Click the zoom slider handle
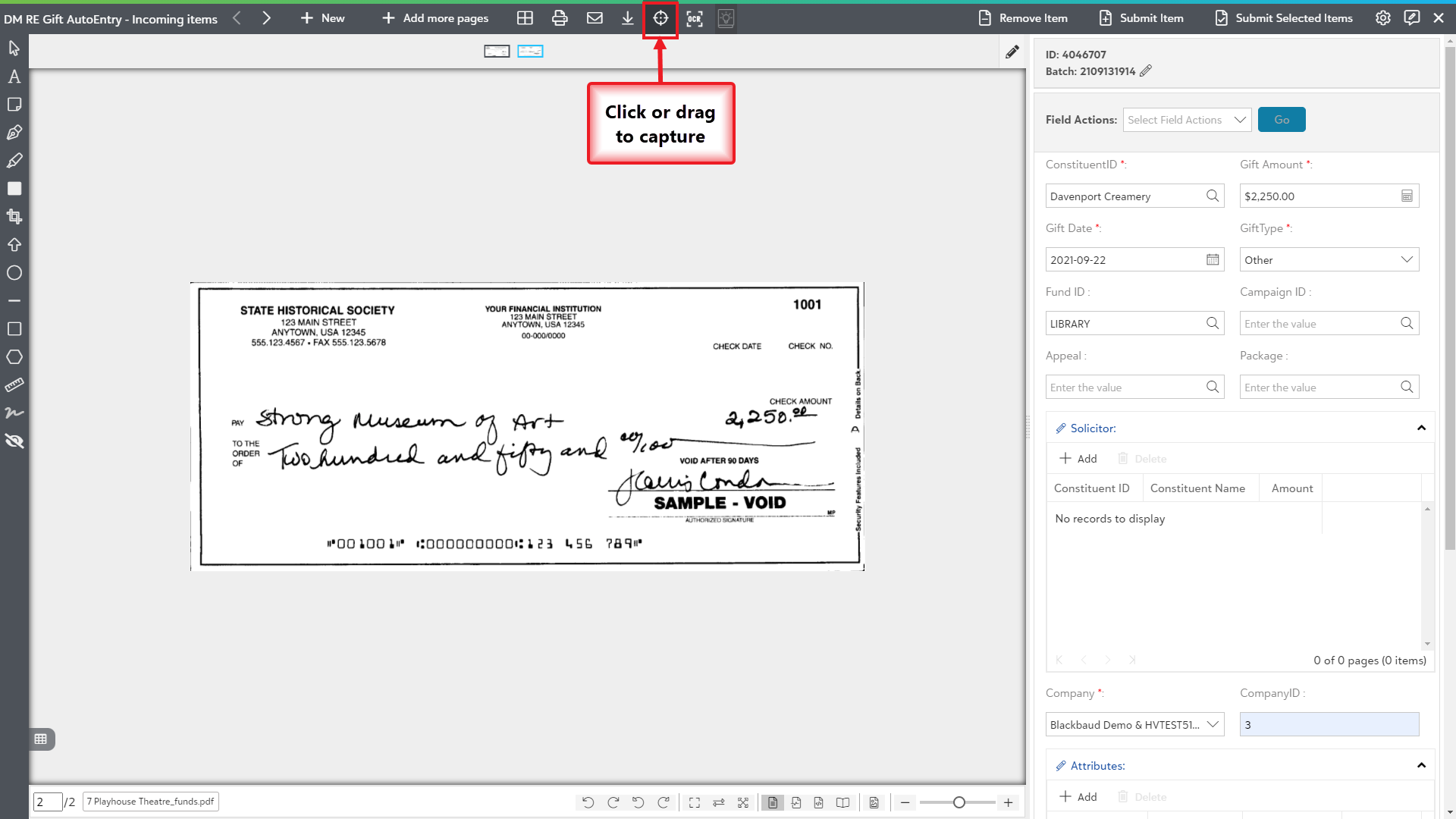This screenshot has height=819, width=1456. pos(959,802)
